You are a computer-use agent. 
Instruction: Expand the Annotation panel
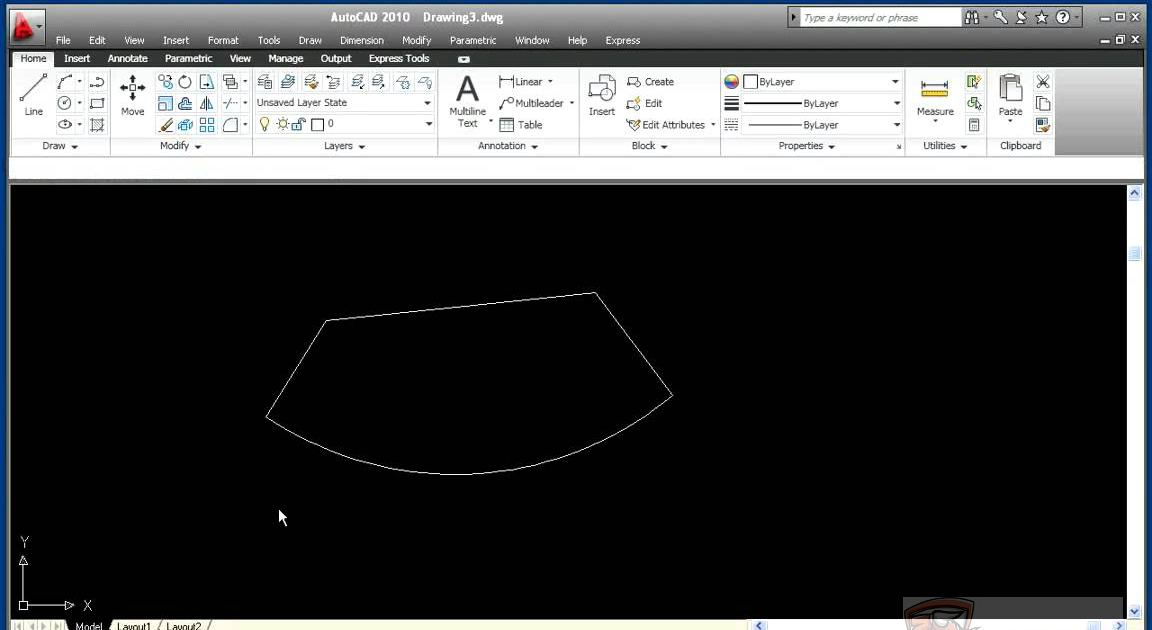click(x=508, y=146)
